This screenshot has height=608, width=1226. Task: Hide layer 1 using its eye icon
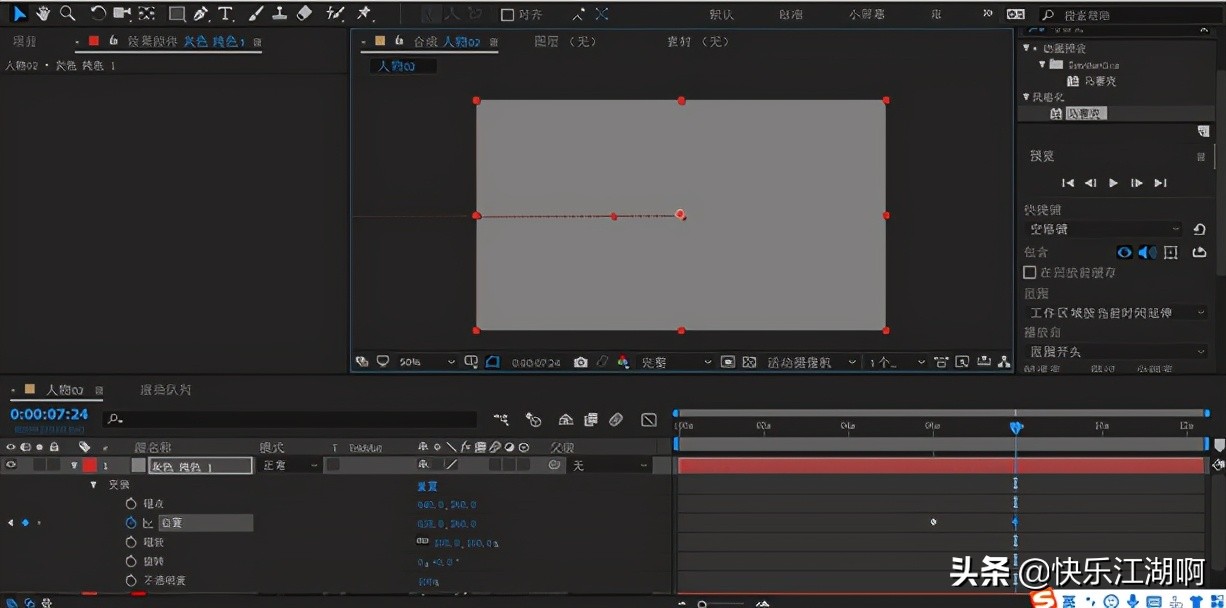point(11,465)
